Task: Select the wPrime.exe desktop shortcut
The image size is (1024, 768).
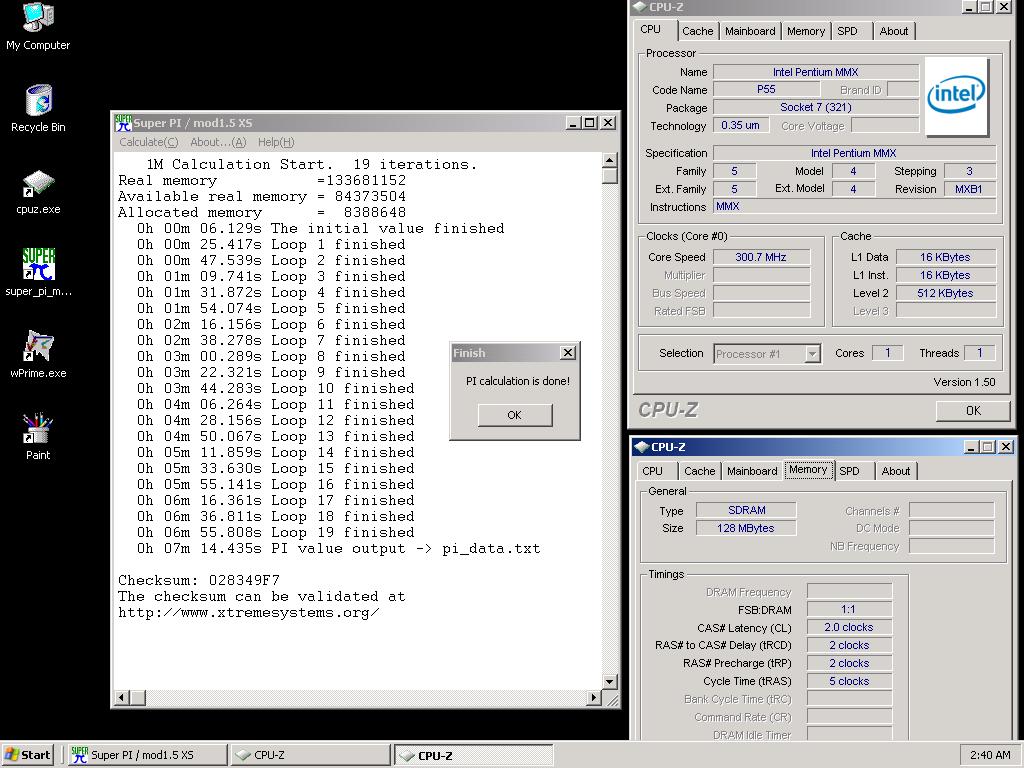Action: pos(38,355)
